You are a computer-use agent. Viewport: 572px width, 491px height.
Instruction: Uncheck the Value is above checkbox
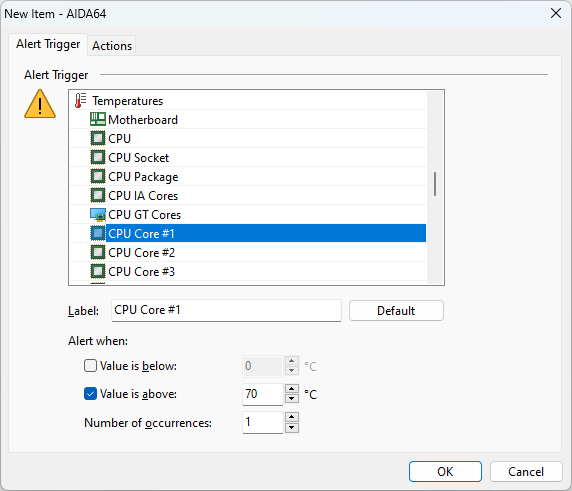click(x=90, y=394)
